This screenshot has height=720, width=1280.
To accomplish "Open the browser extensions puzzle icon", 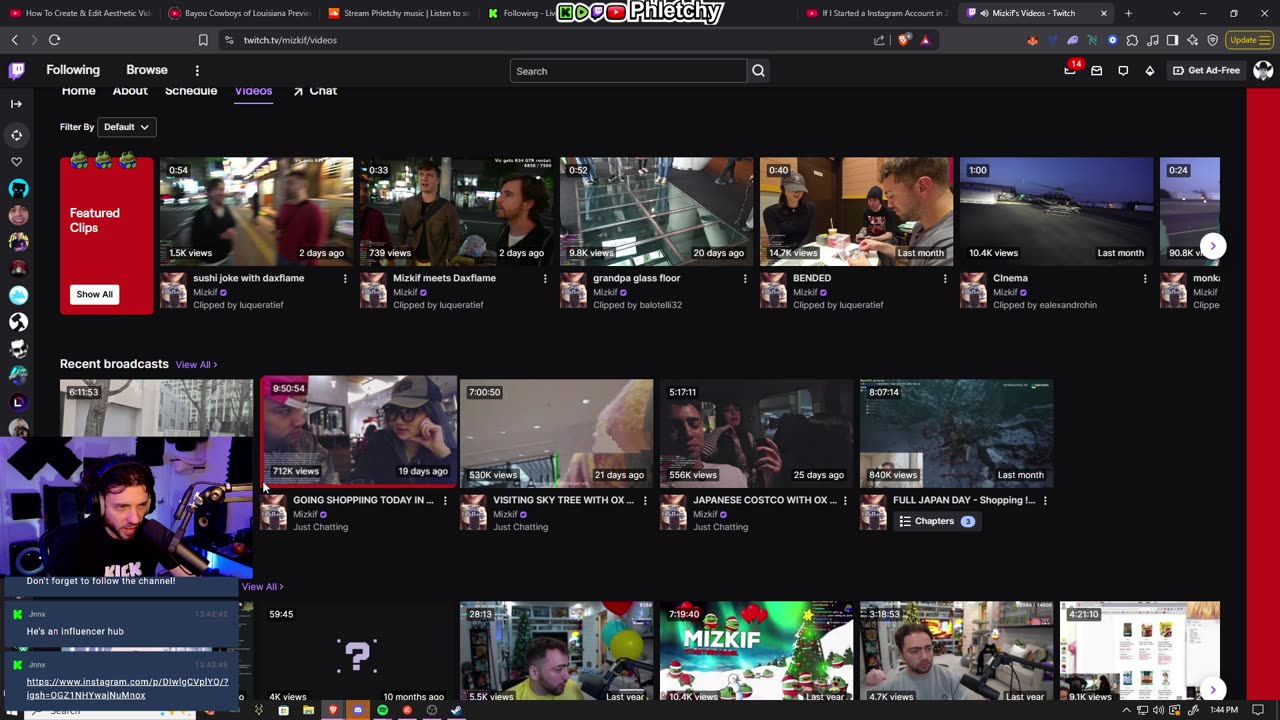I will point(1132,40).
